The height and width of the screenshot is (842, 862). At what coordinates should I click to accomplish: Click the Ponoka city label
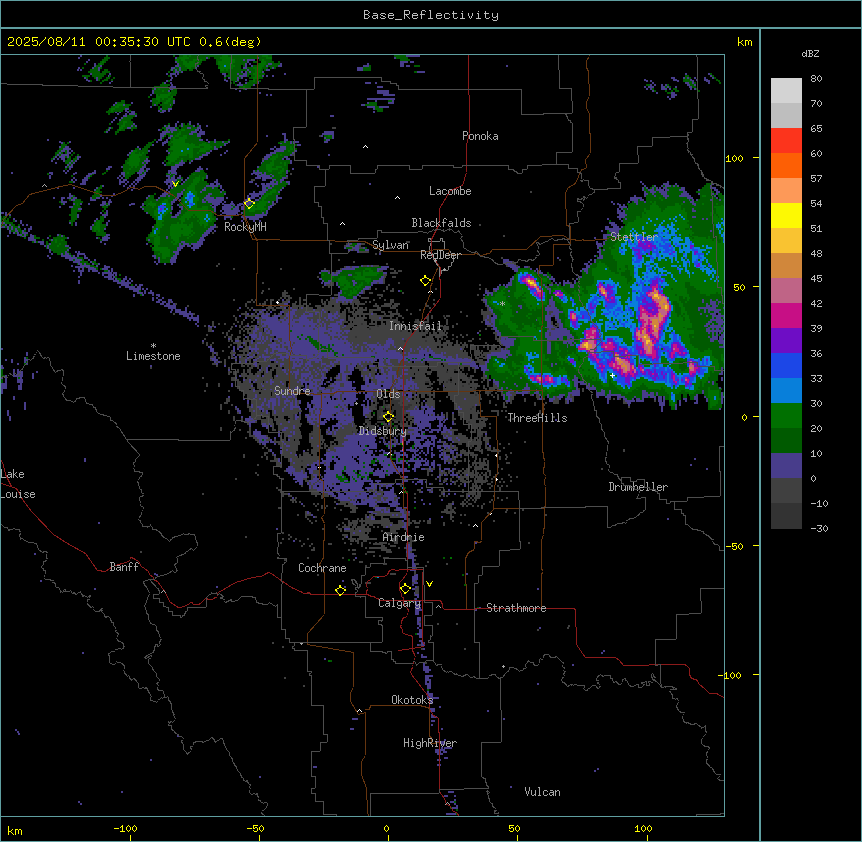(480, 136)
